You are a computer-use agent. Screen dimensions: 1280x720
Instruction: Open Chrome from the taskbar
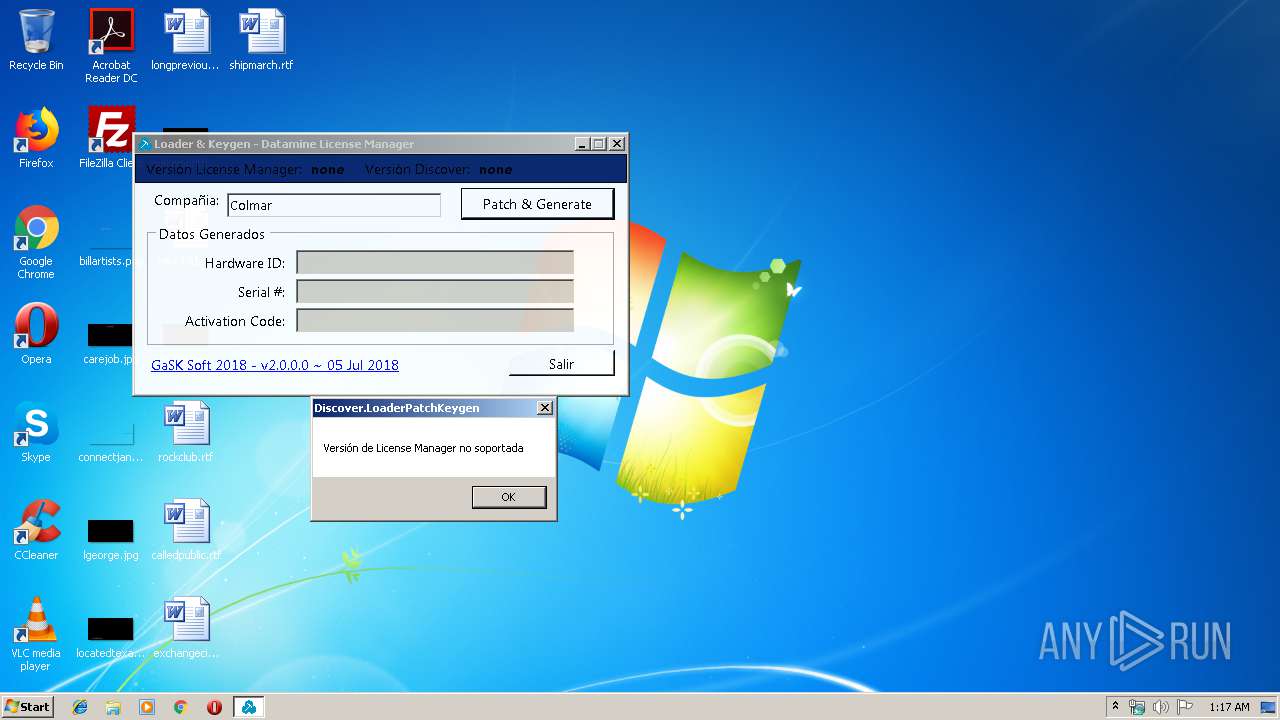click(181, 707)
